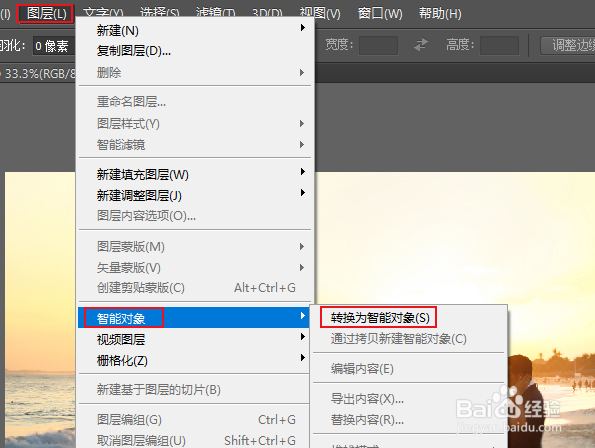Click the 调整边缘 button

(x=568, y=46)
